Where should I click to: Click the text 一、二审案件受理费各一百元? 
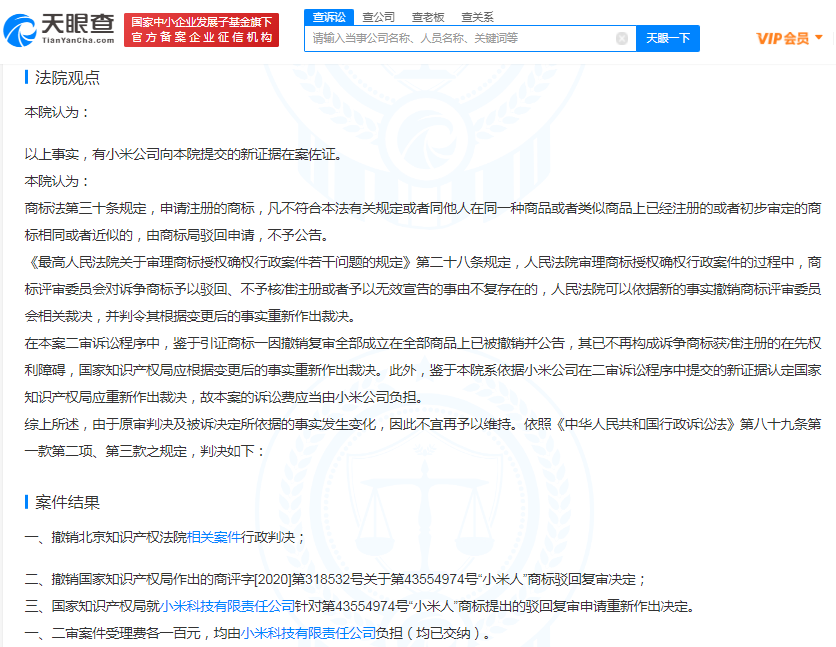point(112,633)
